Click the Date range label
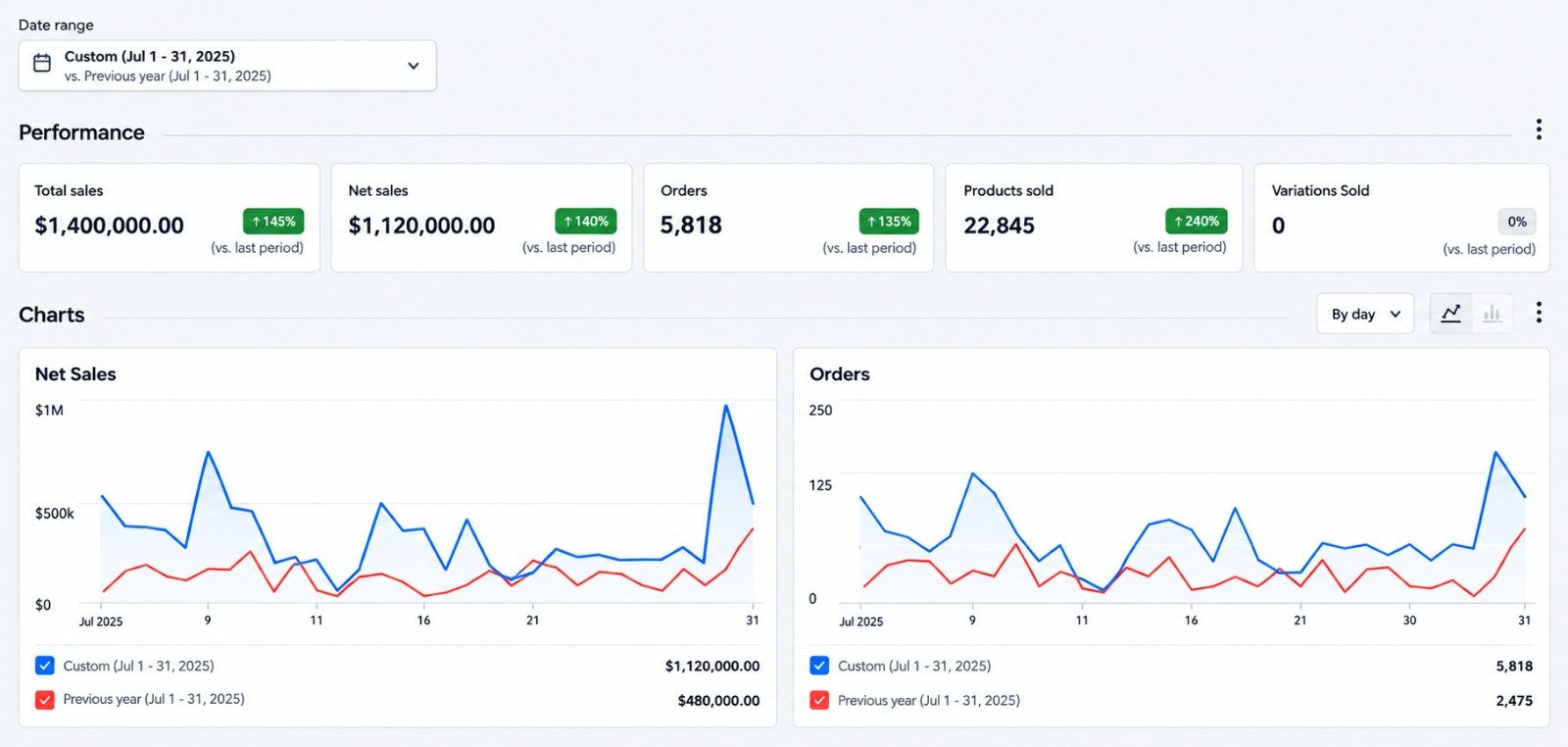 (x=56, y=25)
